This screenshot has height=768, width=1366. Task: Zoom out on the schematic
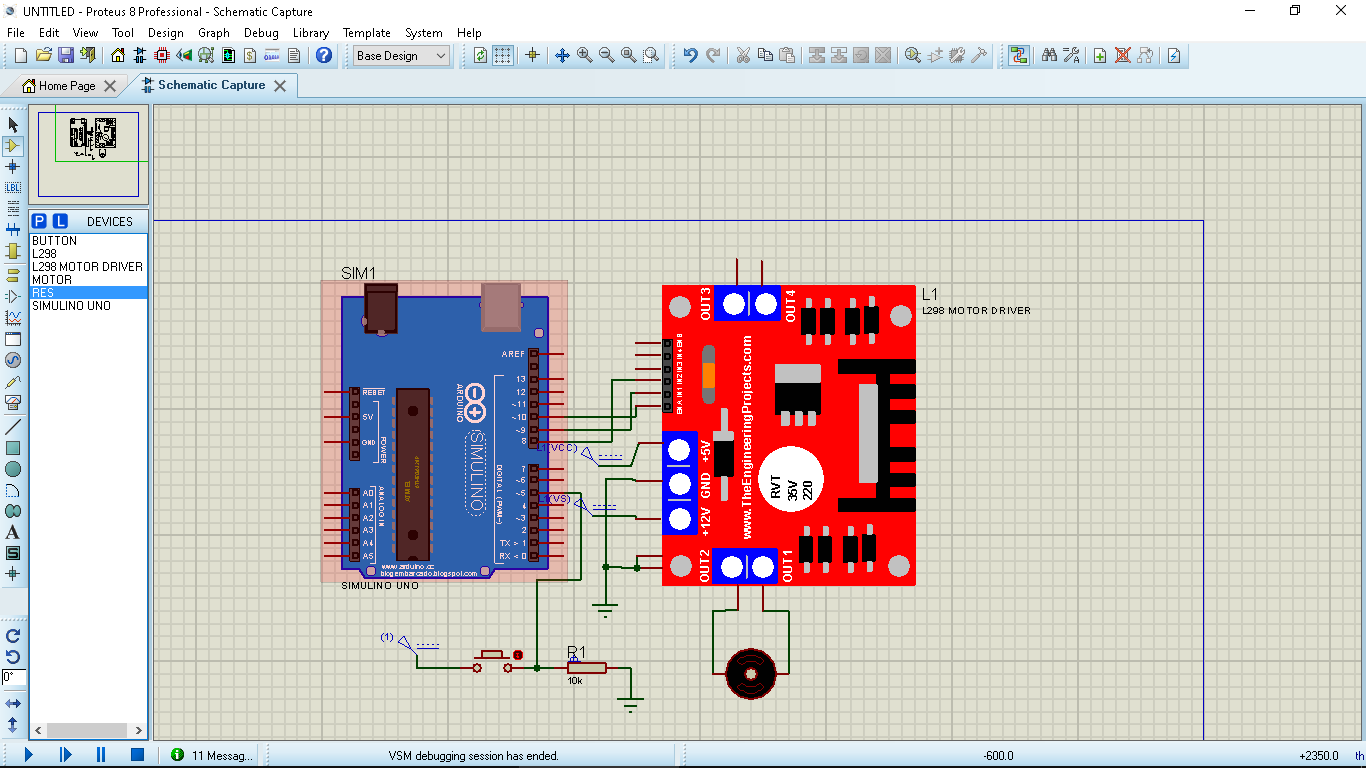[x=606, y=55]
